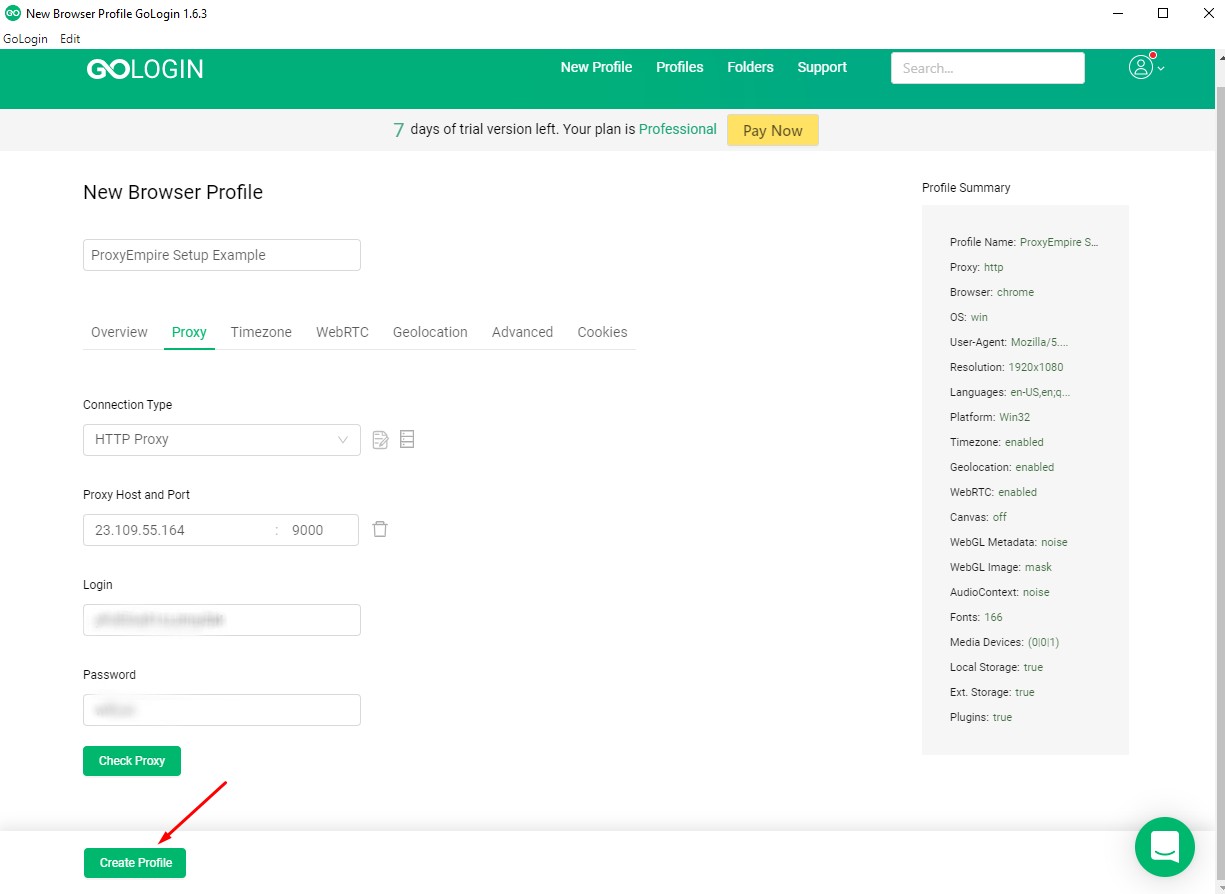Switch to the Timezone tab
Viewport: 1225px width, 894px height.
[x=260, y=332]
